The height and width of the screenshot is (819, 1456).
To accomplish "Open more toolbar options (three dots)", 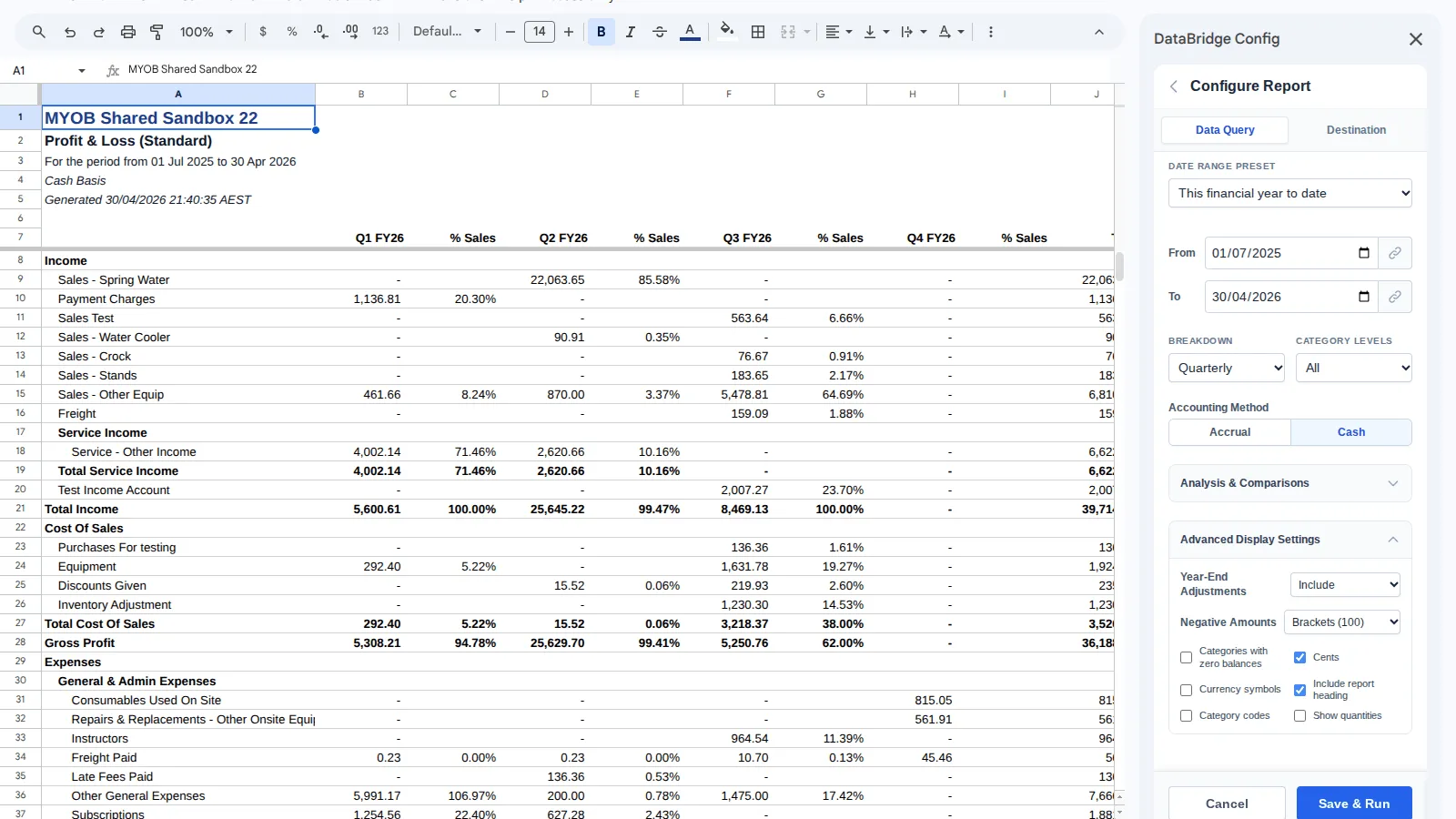I will pos(991,32).
